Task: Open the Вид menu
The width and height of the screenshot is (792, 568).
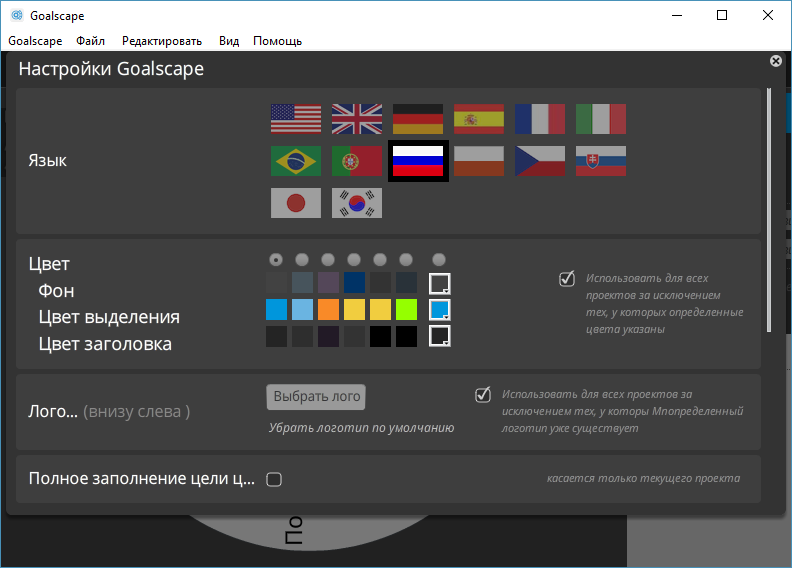Action: click(229, 41)
